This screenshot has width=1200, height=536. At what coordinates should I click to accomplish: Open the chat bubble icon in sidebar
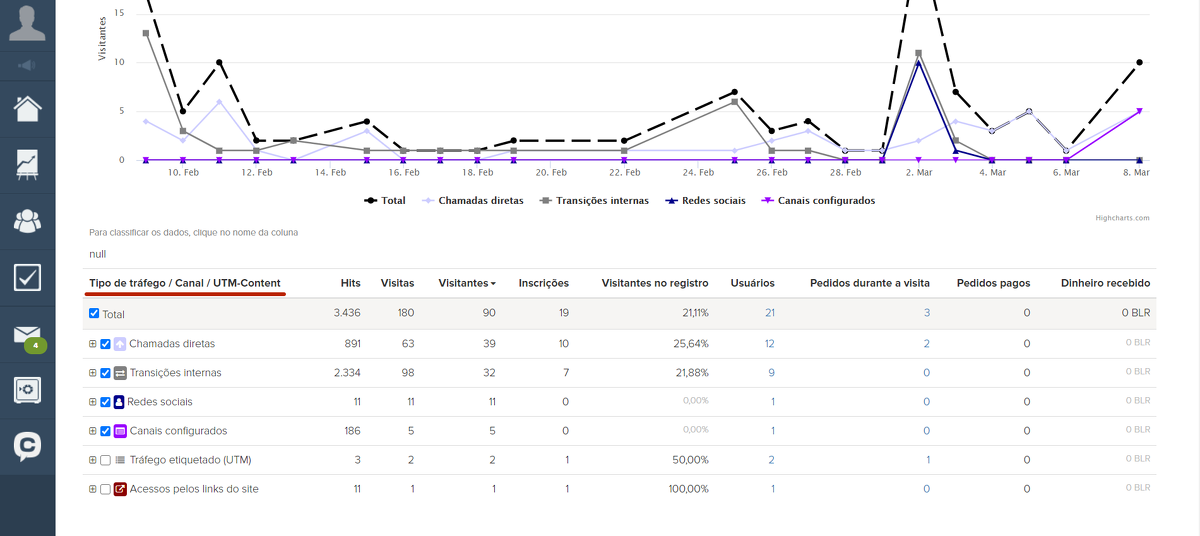(x=27, y=446)
